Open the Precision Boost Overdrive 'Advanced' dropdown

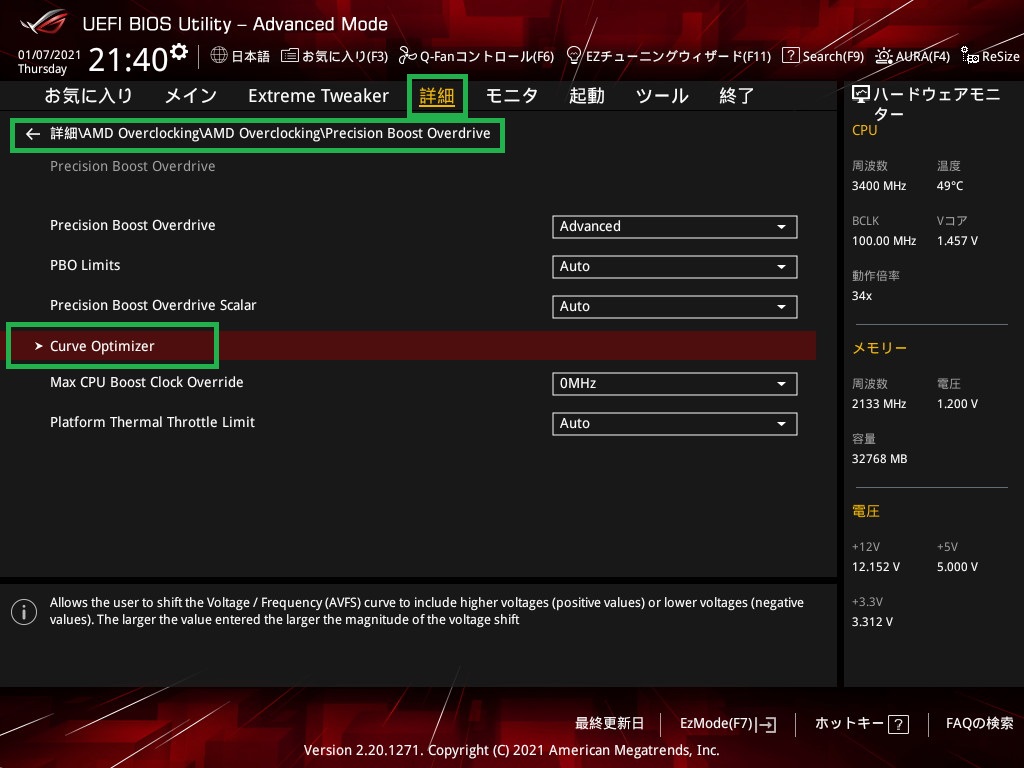click(675, 227)
